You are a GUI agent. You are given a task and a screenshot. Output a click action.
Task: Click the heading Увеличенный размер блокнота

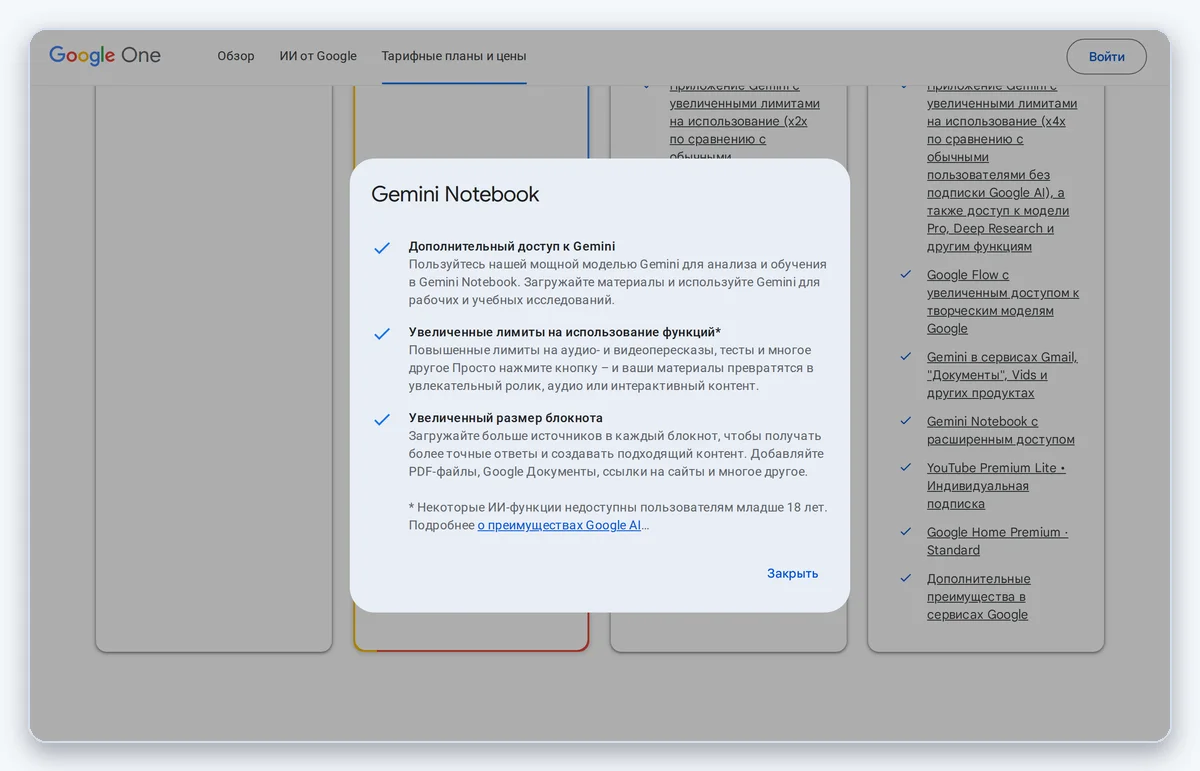click(506, 418)
